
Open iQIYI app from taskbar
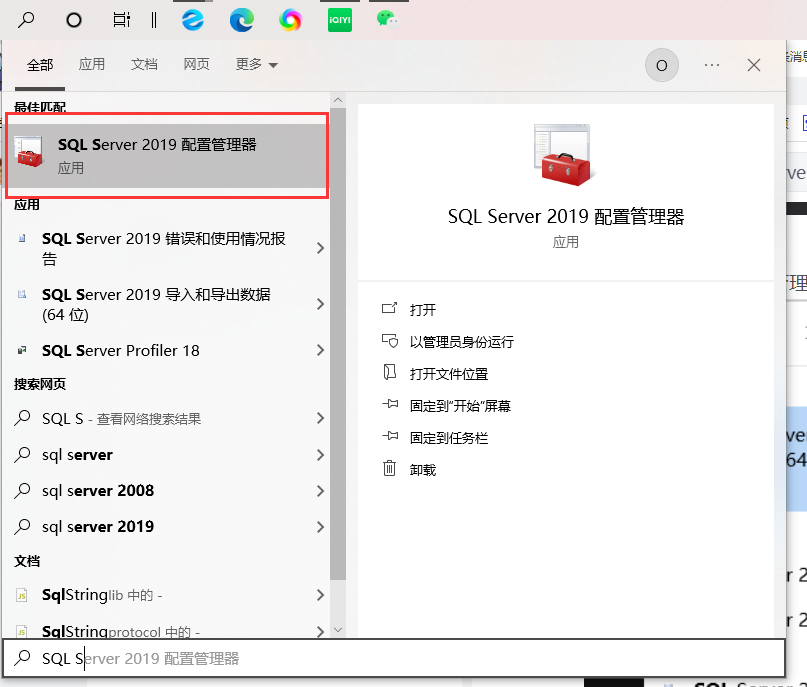[x=340, y=20]
